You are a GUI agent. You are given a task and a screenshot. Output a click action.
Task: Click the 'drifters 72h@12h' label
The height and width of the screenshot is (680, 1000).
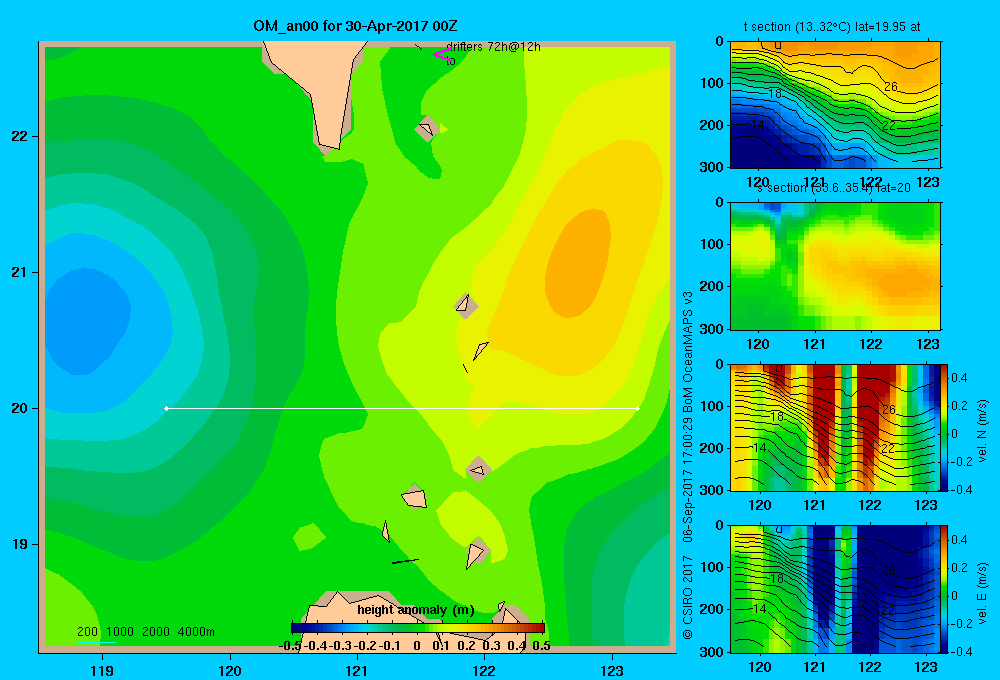(493, 47)
